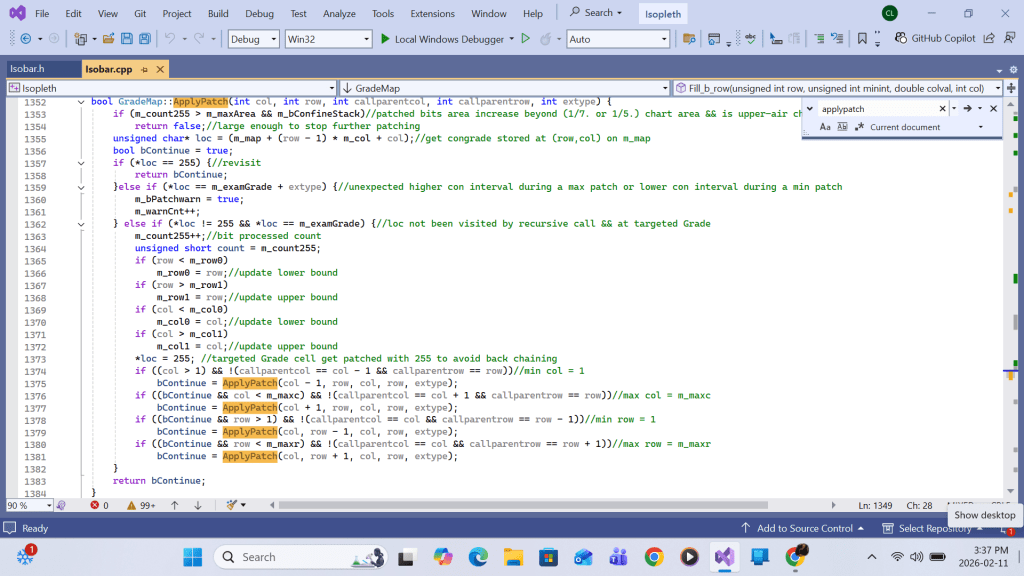
Task: Click the bookmark icon in the toolbar
Action: (863, 39)
